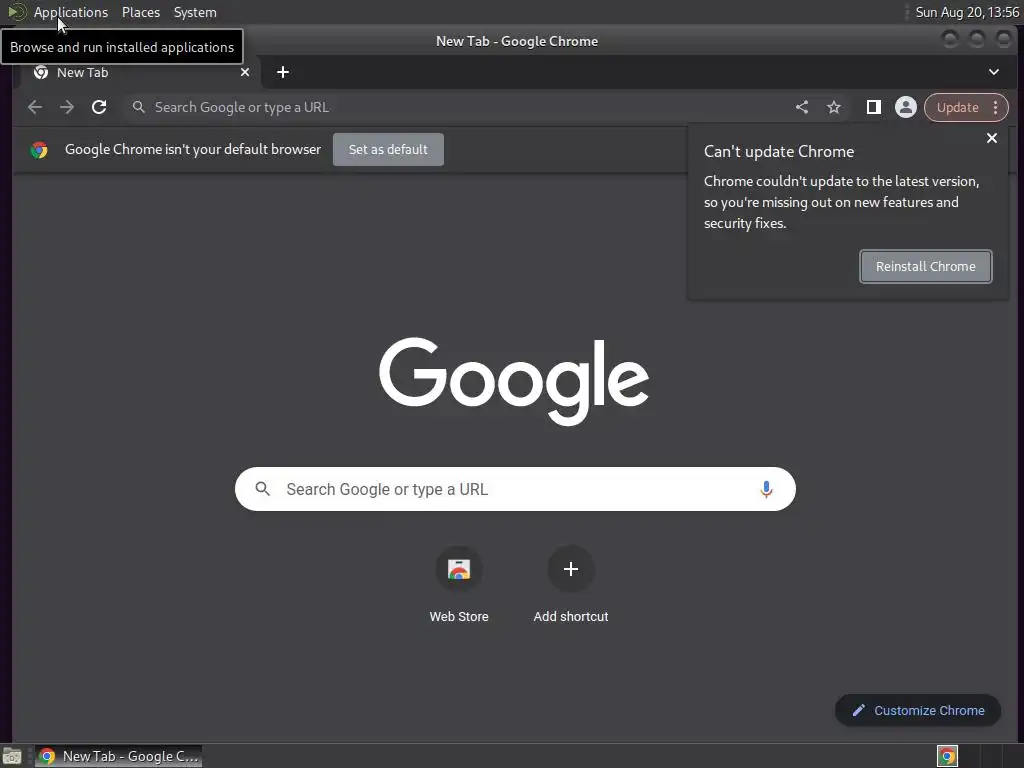
Task: Expand the tab search chevron
Action: [993, 72]
